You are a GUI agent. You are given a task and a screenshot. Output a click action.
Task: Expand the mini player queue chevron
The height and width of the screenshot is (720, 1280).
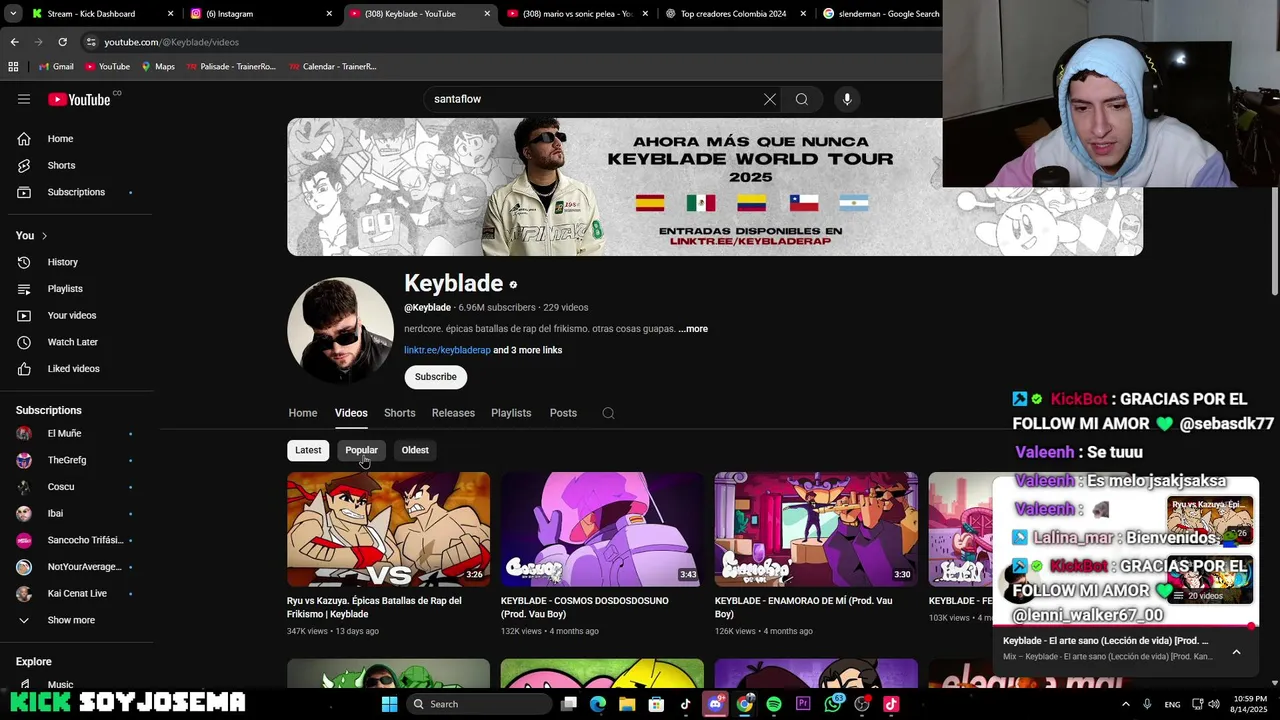(x=1236, y=652)
